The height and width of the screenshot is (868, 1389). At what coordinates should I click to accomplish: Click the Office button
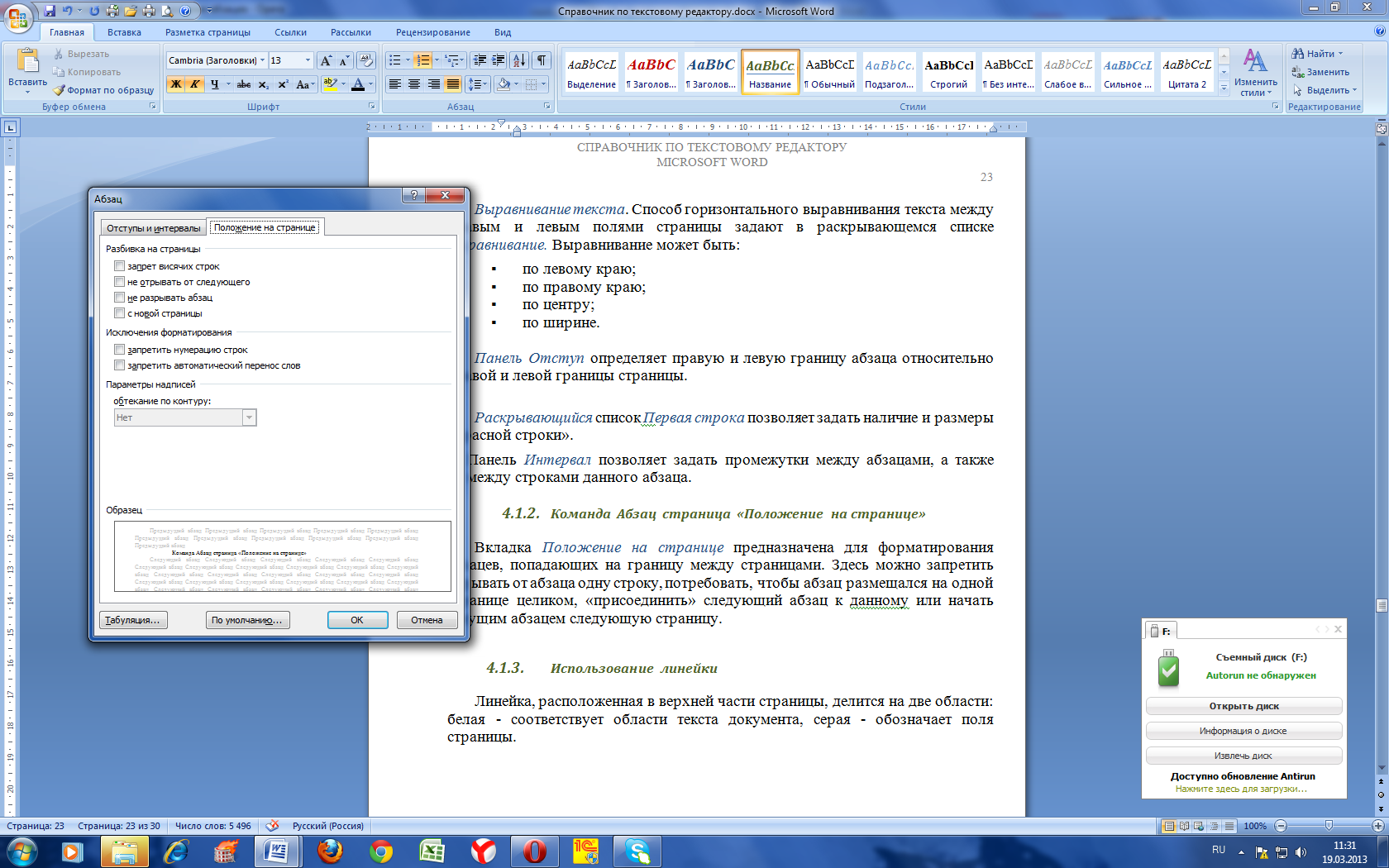18,18
